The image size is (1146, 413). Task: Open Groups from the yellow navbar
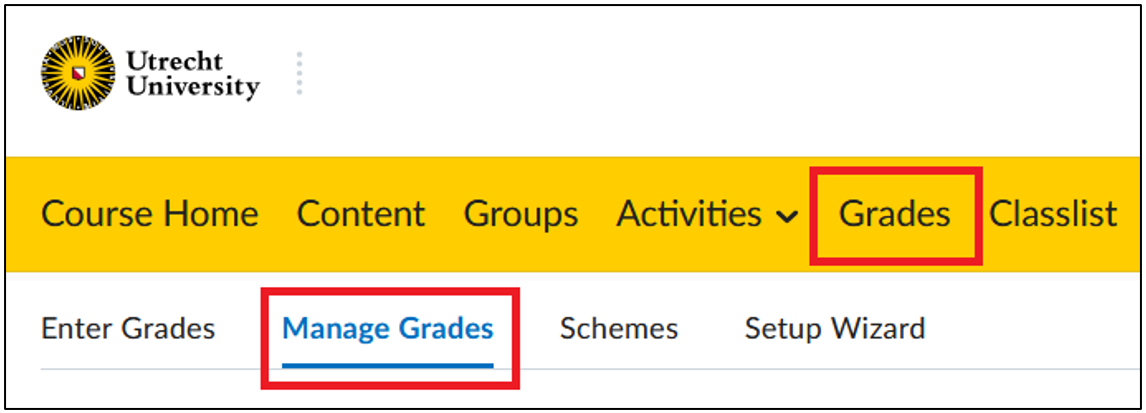(521, 214)
